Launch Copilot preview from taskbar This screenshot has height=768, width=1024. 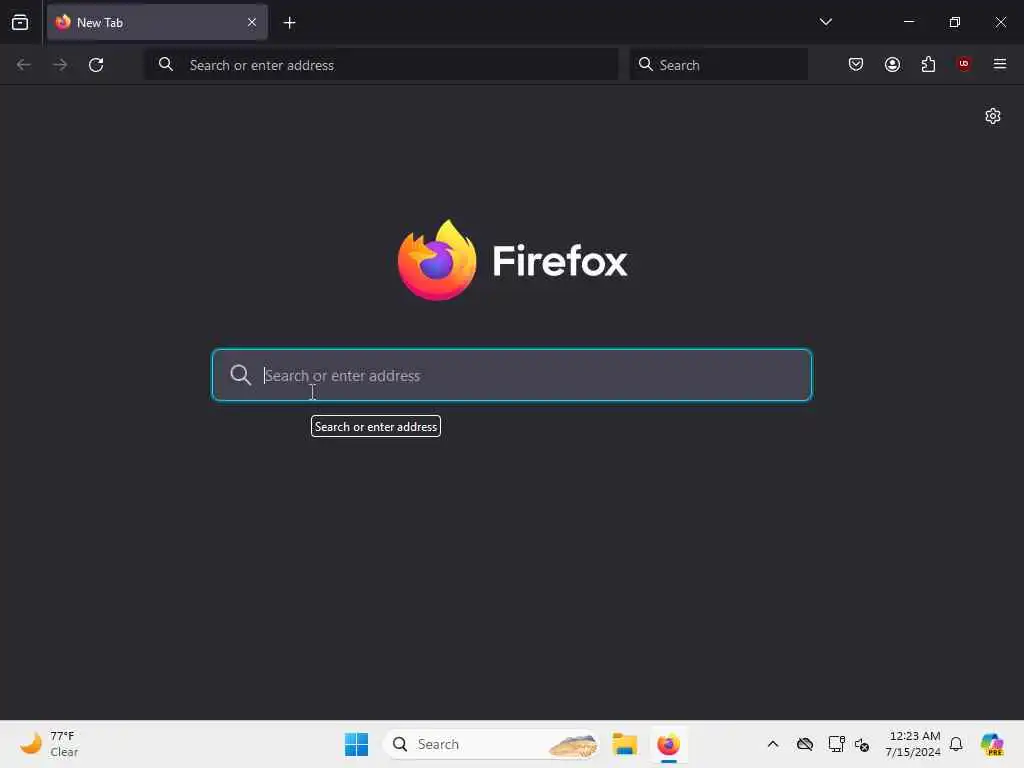[x=992, y=744]
